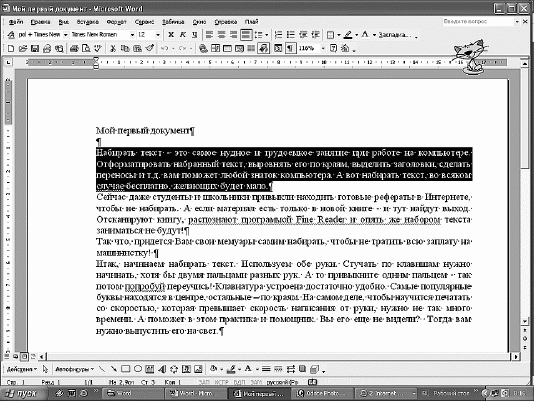Image resolution: width=534 pixels, height=403 pixels.
Task: Open the Таблица menu
Action: [x=173, y=22]
